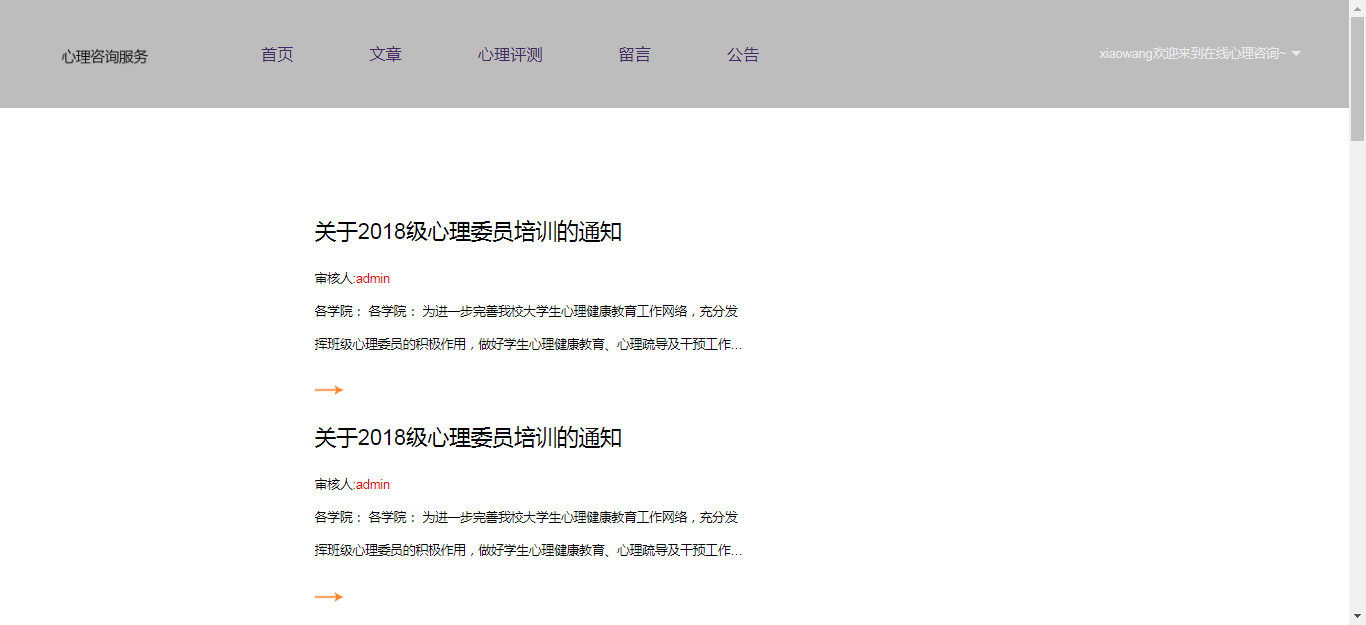Viewport: 1366px width, 625px height.
Task: Open the first 关于2018级心理委员培训的通知 article title
Action: pos(468,232)
